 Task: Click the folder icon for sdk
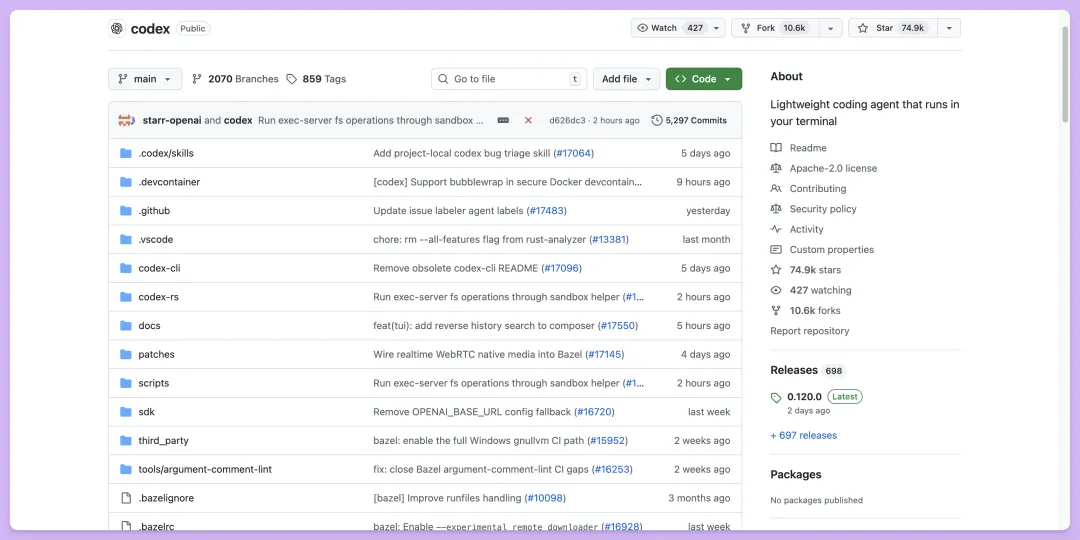[x=125, y=412]
